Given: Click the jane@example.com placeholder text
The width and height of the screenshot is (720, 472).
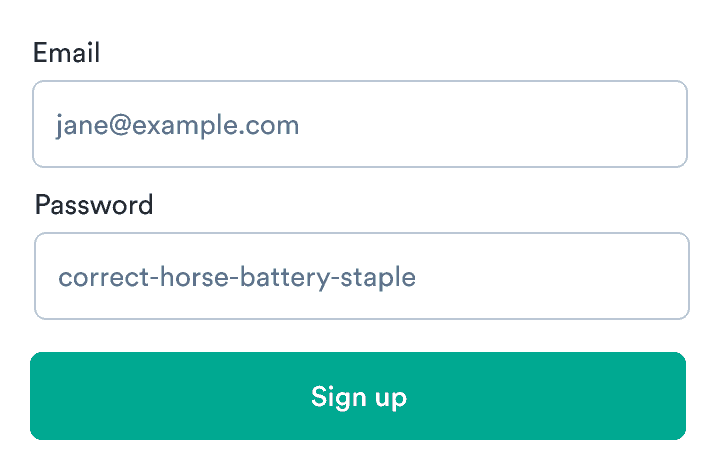Looking at the screenshot, I should point(178,125).
